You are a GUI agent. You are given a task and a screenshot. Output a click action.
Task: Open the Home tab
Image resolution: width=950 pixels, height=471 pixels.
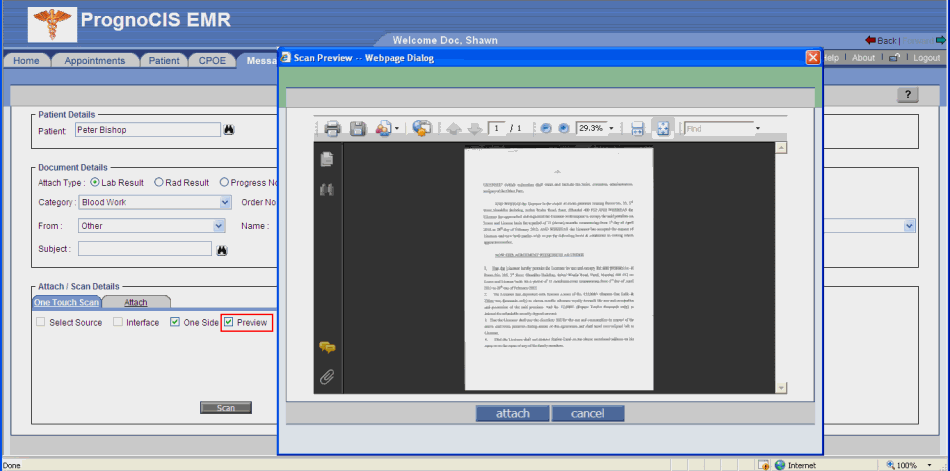coord(26,61)
